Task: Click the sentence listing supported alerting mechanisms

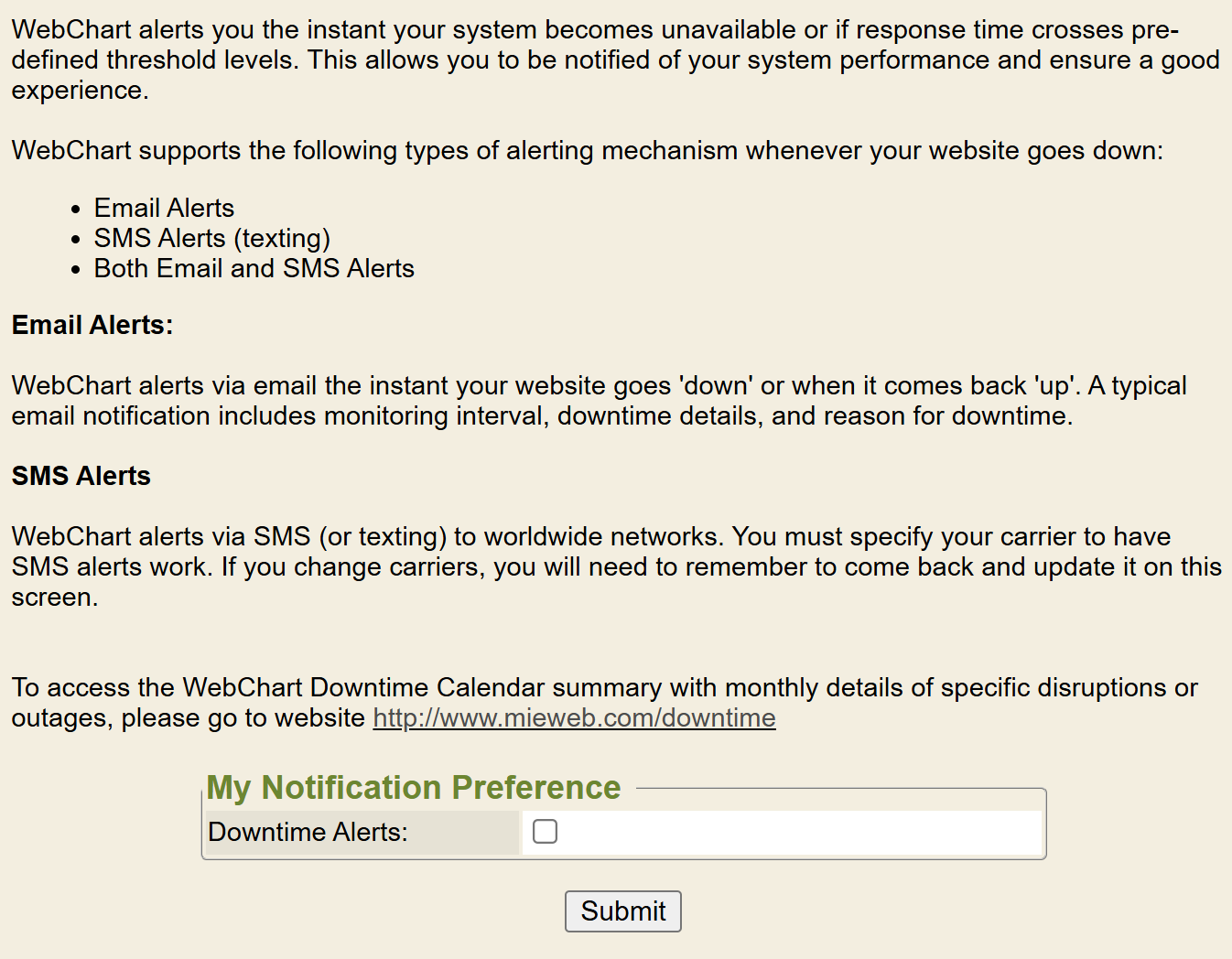Action: [x=587, y=150]
